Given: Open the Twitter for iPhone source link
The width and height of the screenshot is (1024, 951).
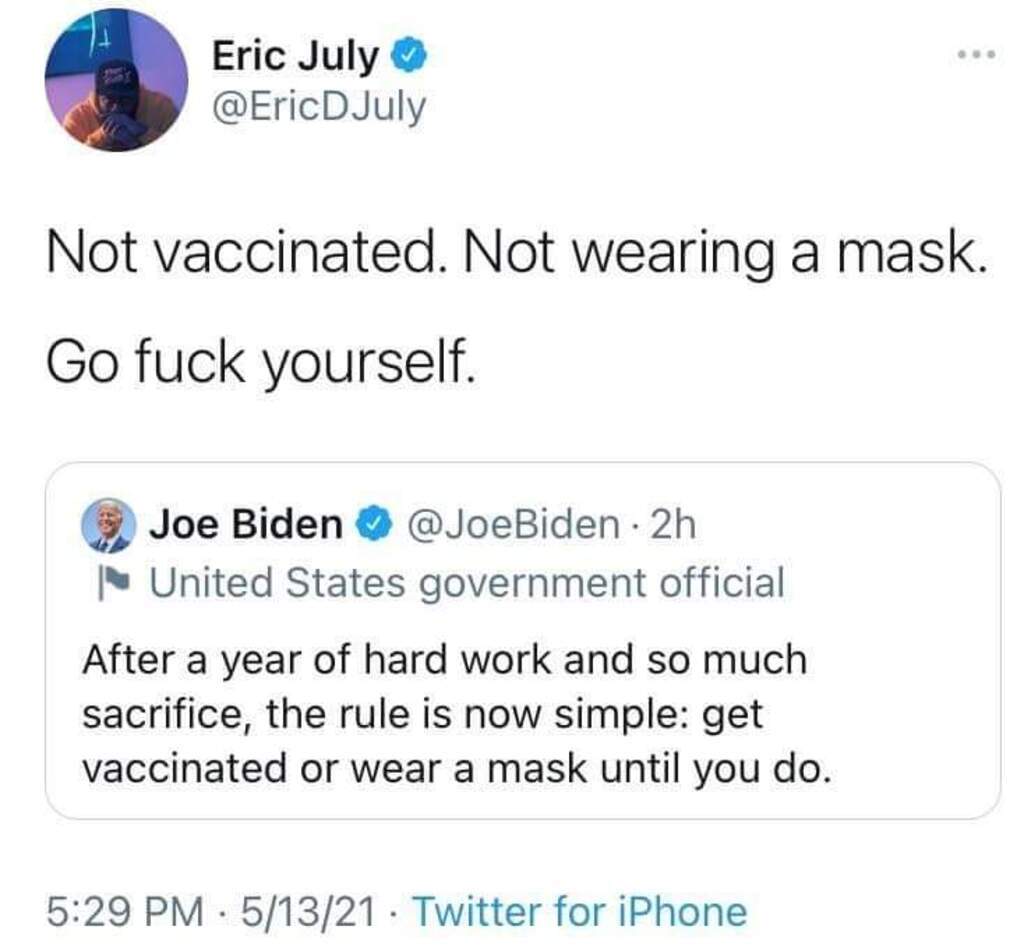Looking at the screenshot, I should pos(579,911).
